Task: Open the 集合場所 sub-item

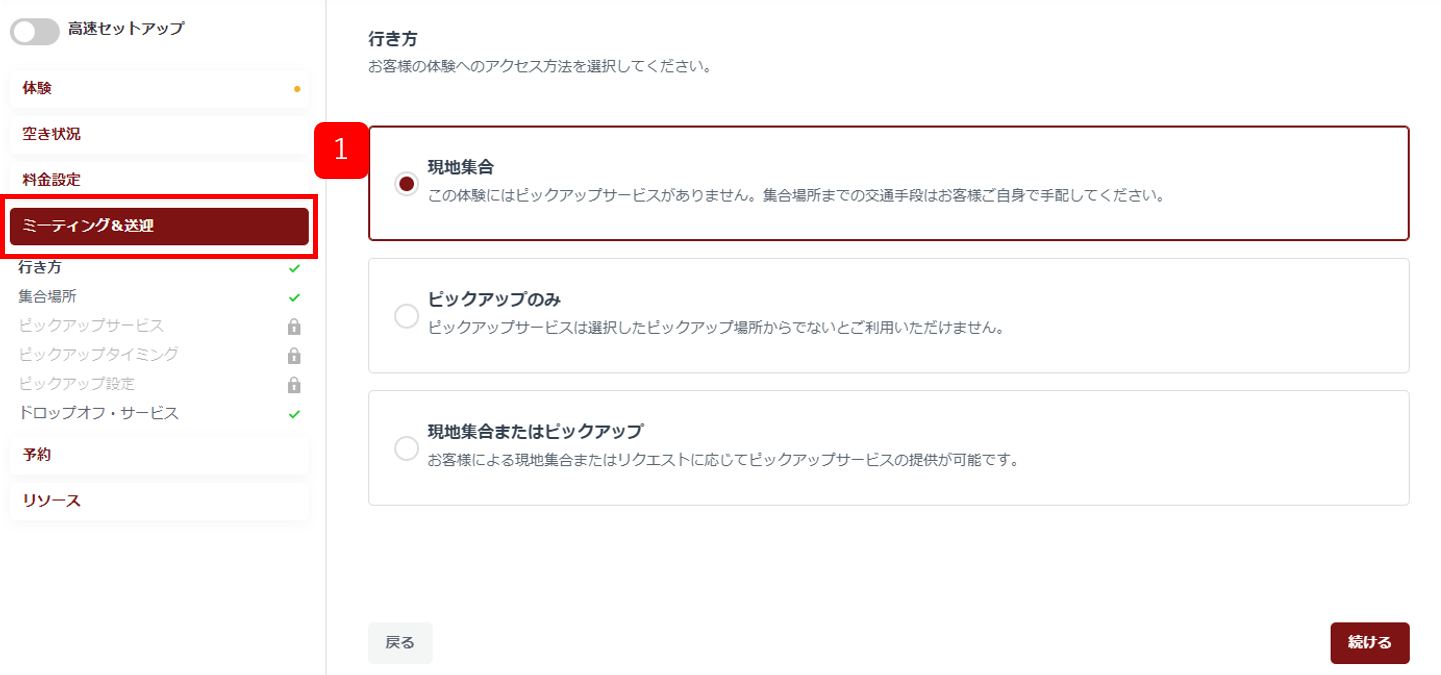Action: (48, 297)
